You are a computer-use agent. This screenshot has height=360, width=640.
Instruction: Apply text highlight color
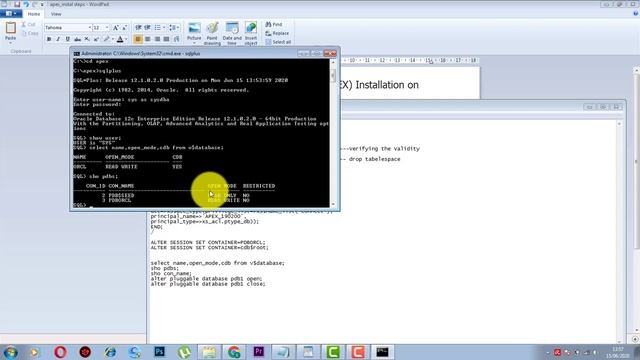pos(107,39)
